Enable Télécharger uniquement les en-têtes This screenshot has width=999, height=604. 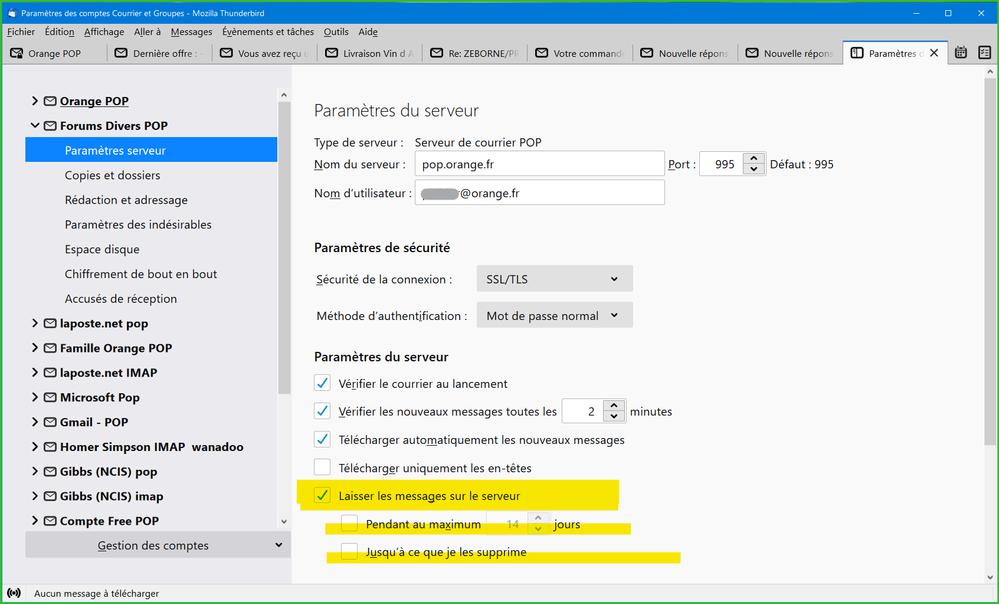[x=322, y=468]
